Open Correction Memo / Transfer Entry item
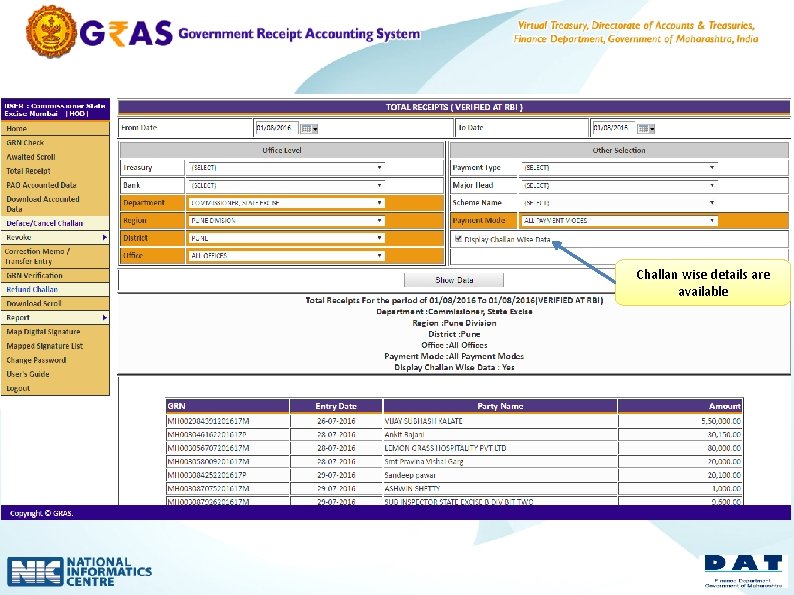The height and width of the screenshot is (595, 794). [x=55, y=256]
